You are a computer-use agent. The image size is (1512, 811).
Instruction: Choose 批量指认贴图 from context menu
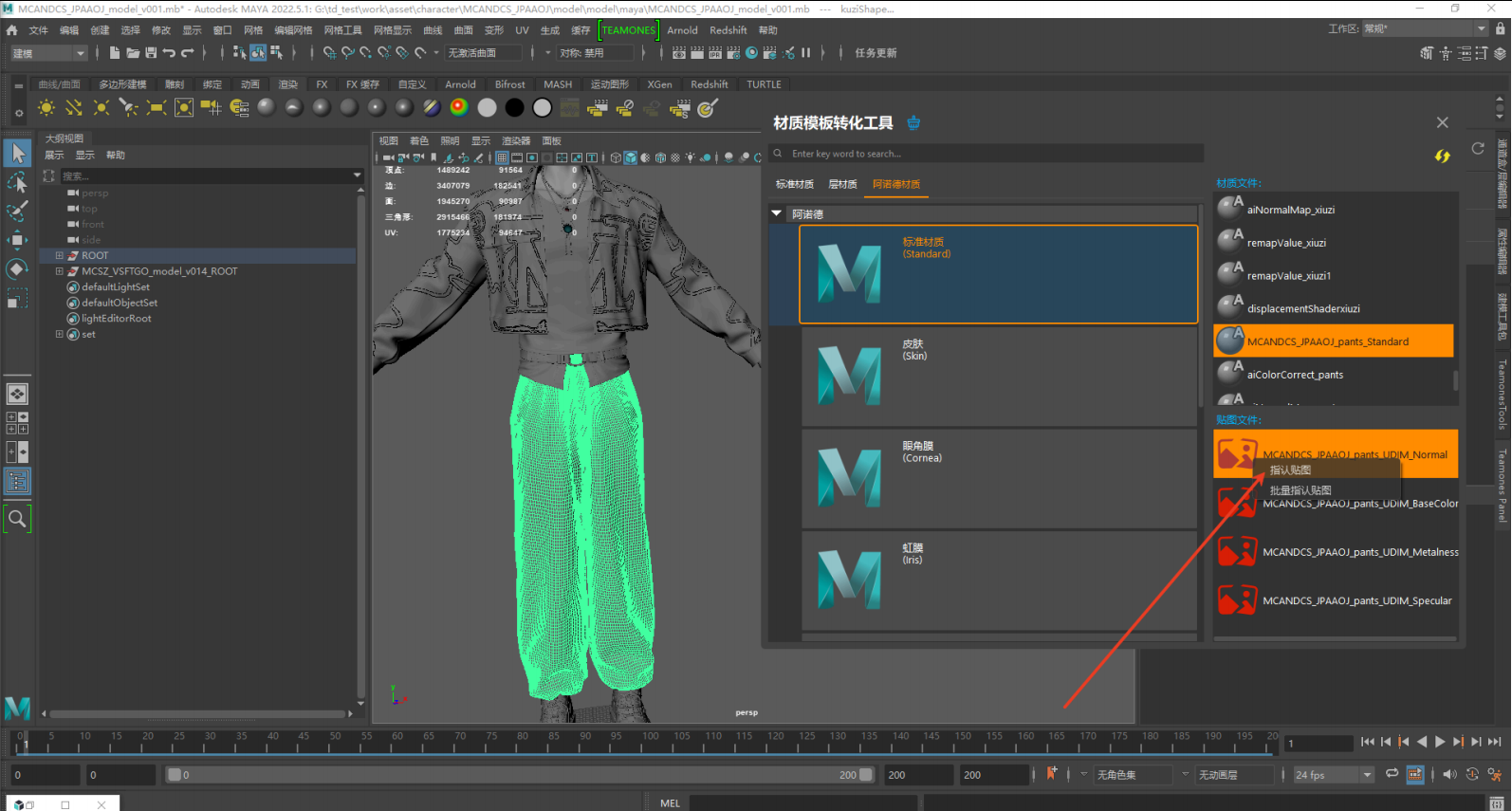pos(1300,490)
